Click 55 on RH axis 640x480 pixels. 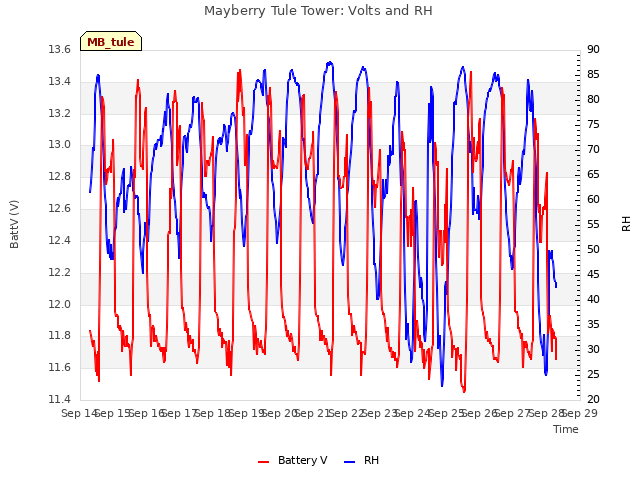(x=593, y=224)
